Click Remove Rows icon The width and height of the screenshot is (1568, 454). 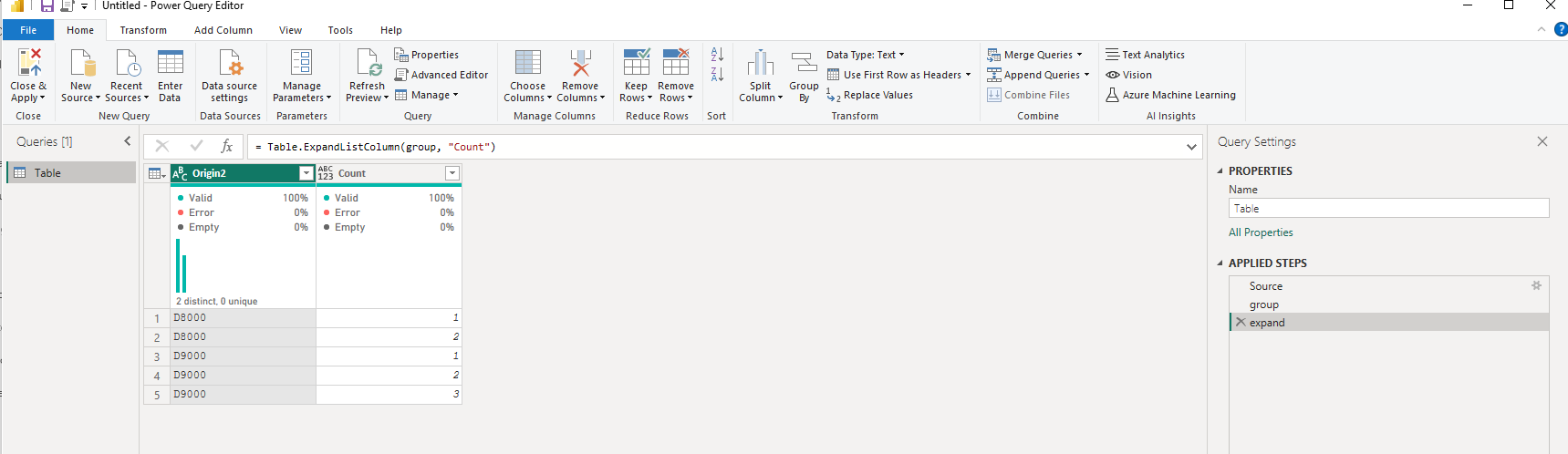(x=676, y=62)
